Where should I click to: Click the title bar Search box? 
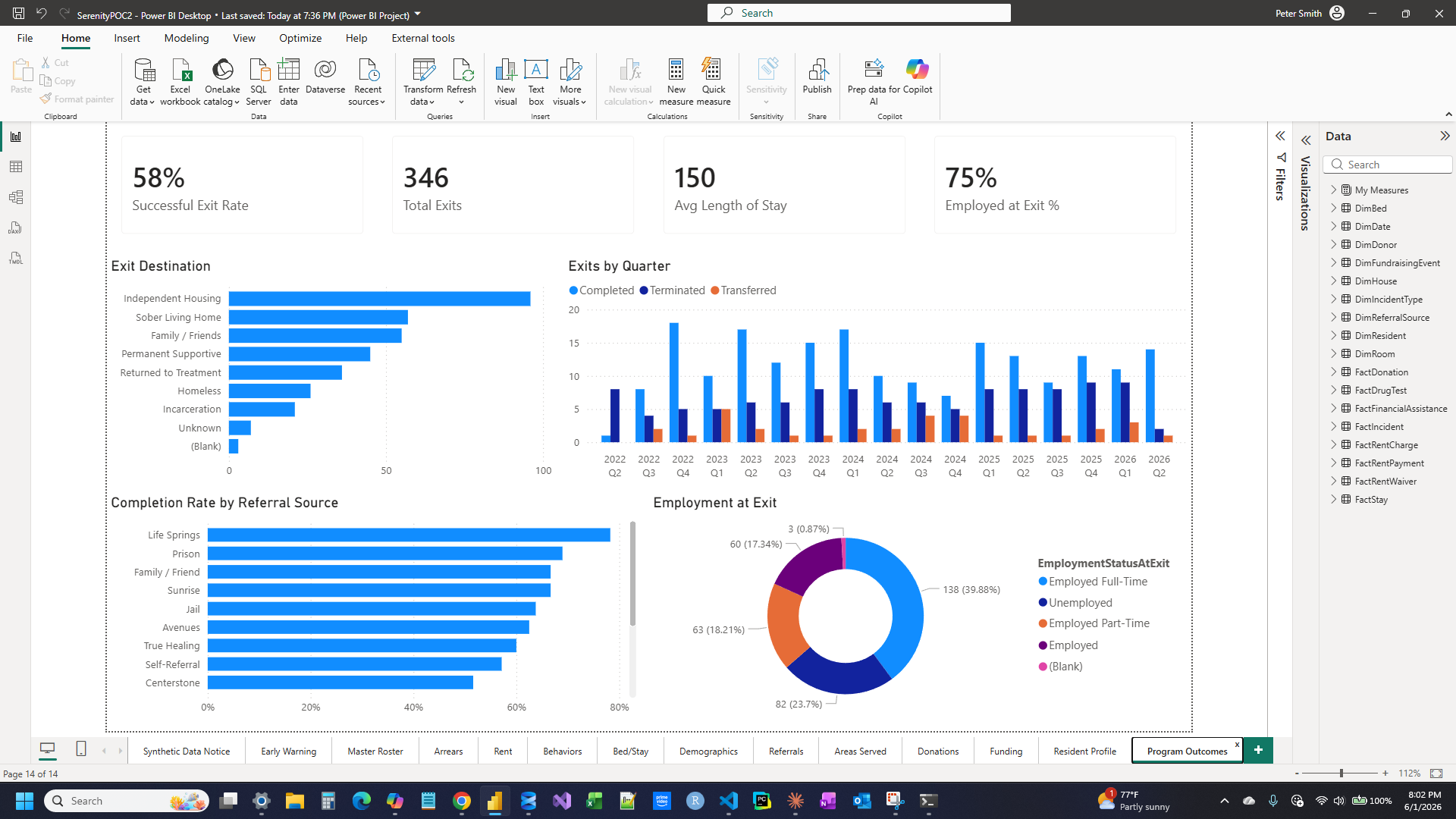click(x=859, y=13)
